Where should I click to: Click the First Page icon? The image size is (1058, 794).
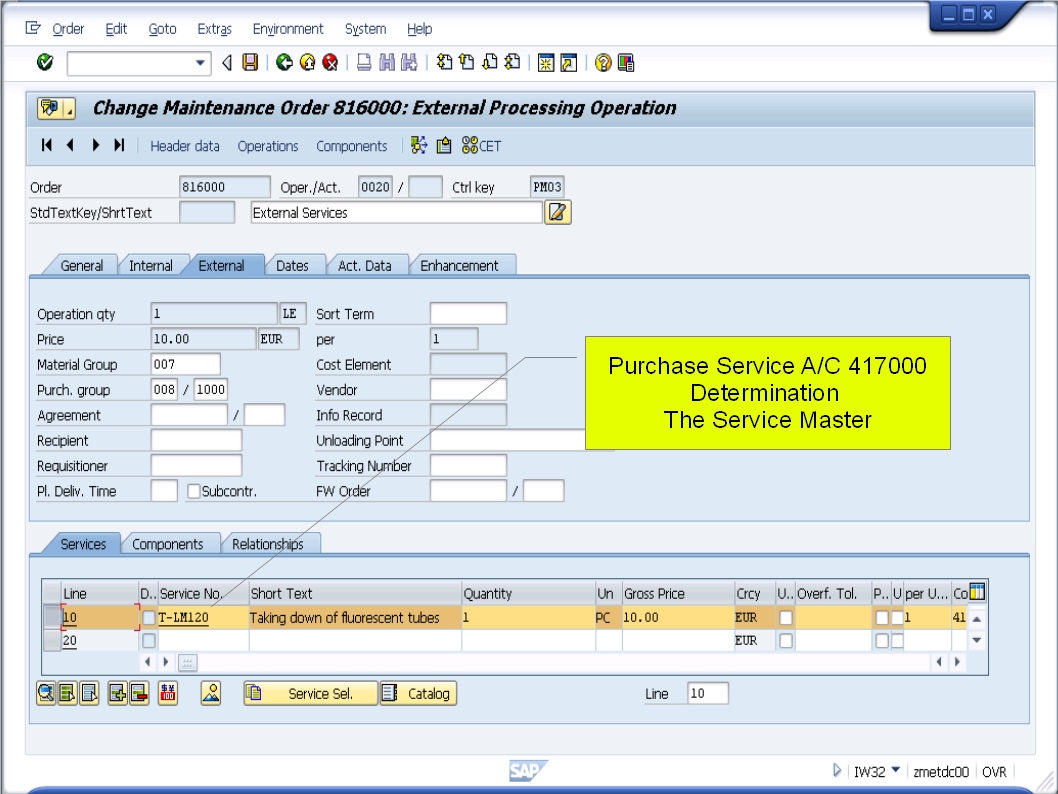click(x=443, y=63)
